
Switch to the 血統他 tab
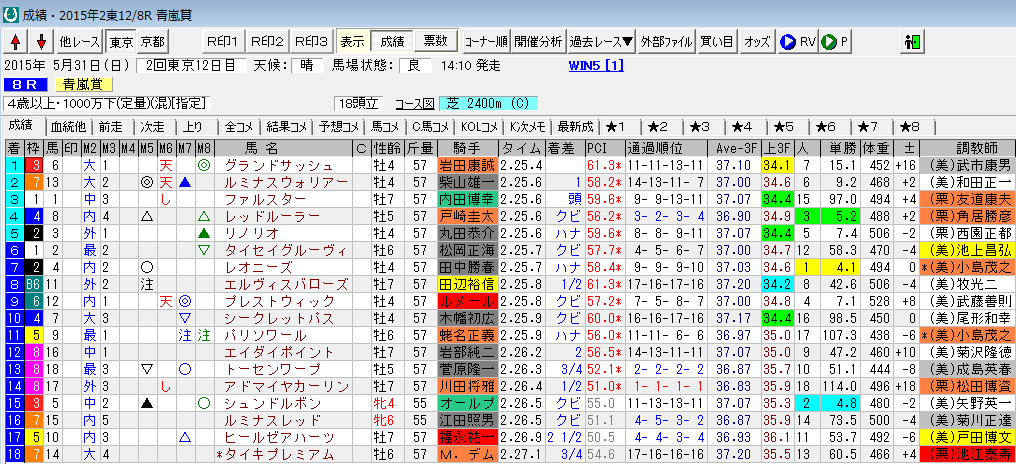66,127
